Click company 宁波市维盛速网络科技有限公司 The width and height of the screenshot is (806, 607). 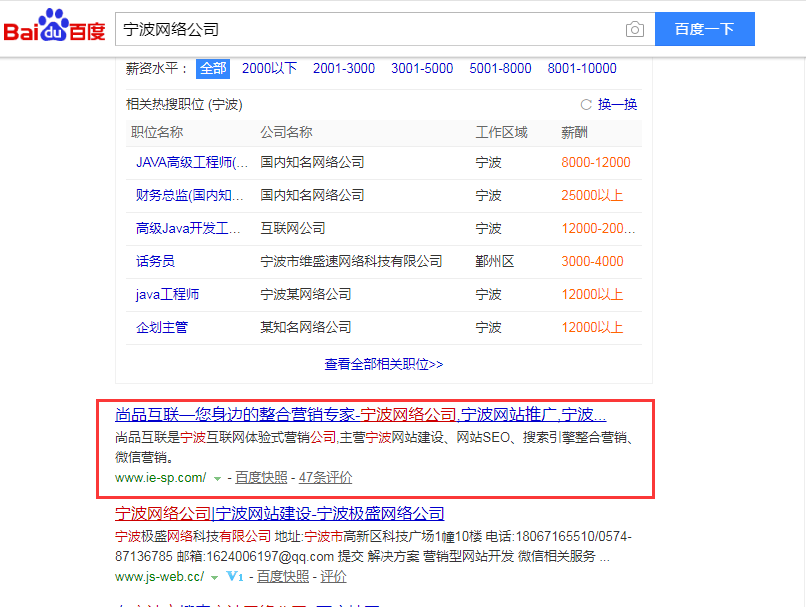351,261
